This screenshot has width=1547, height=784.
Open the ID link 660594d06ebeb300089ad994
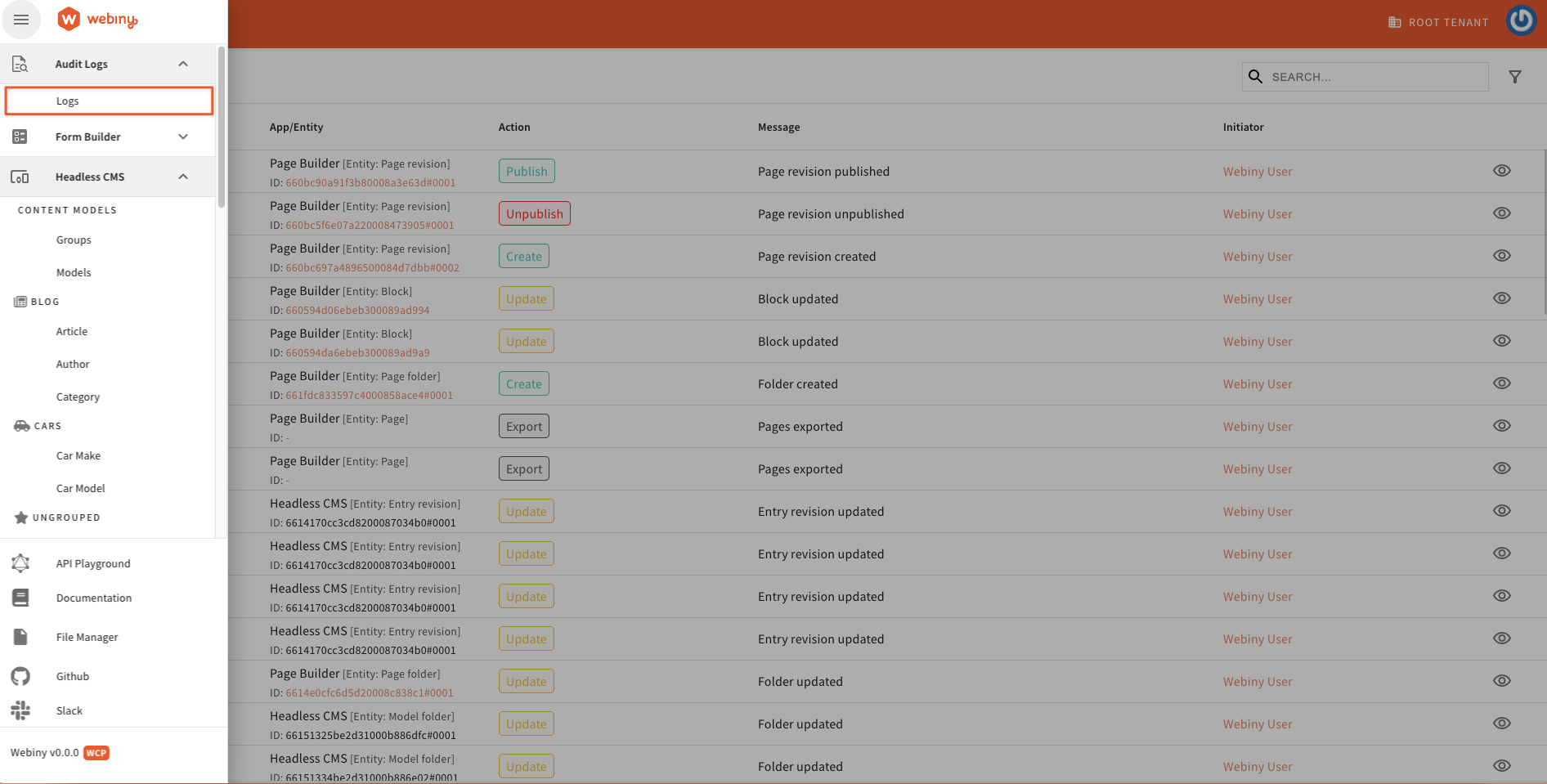tap(356, 310)
